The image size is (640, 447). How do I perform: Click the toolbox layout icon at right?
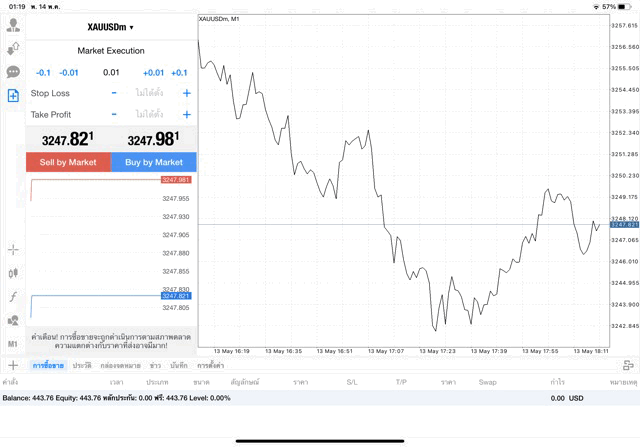(629, 366)
